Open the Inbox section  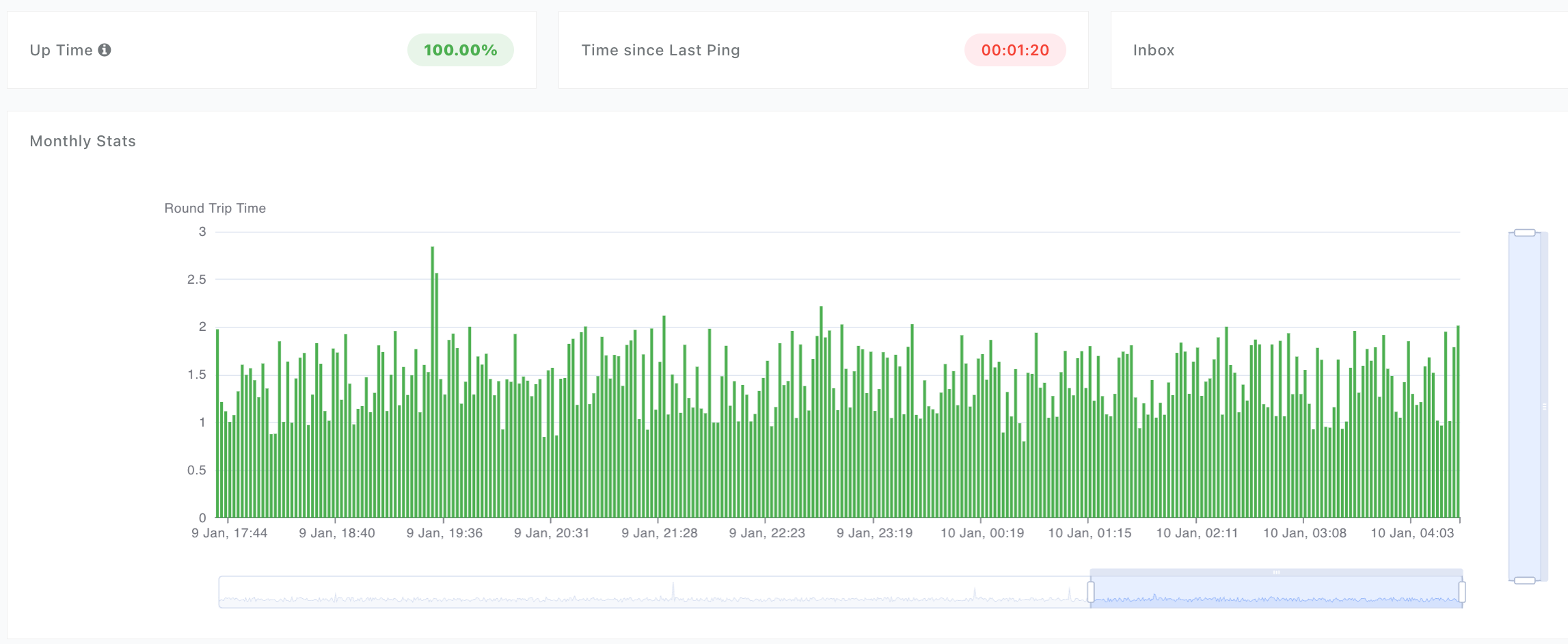click(1153, 49)
